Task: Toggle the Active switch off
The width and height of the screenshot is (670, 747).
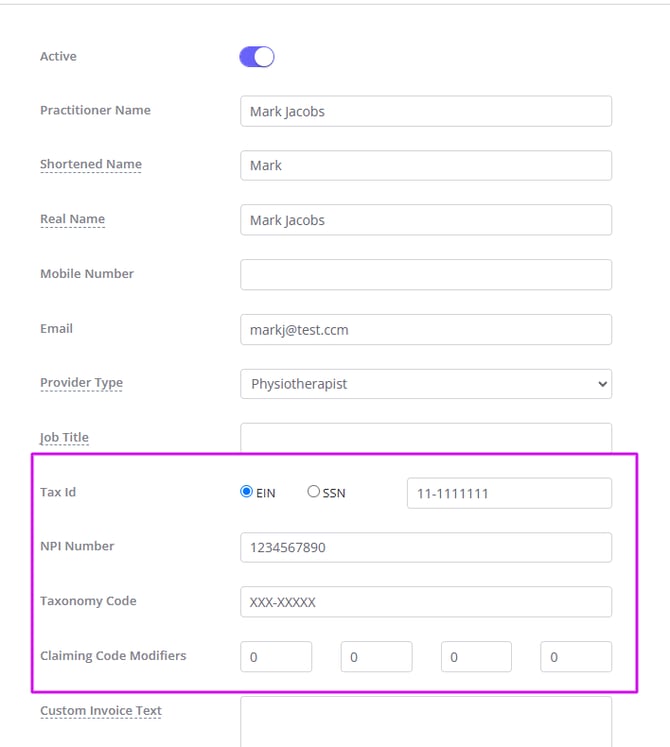Action: (x=256, y=57)
